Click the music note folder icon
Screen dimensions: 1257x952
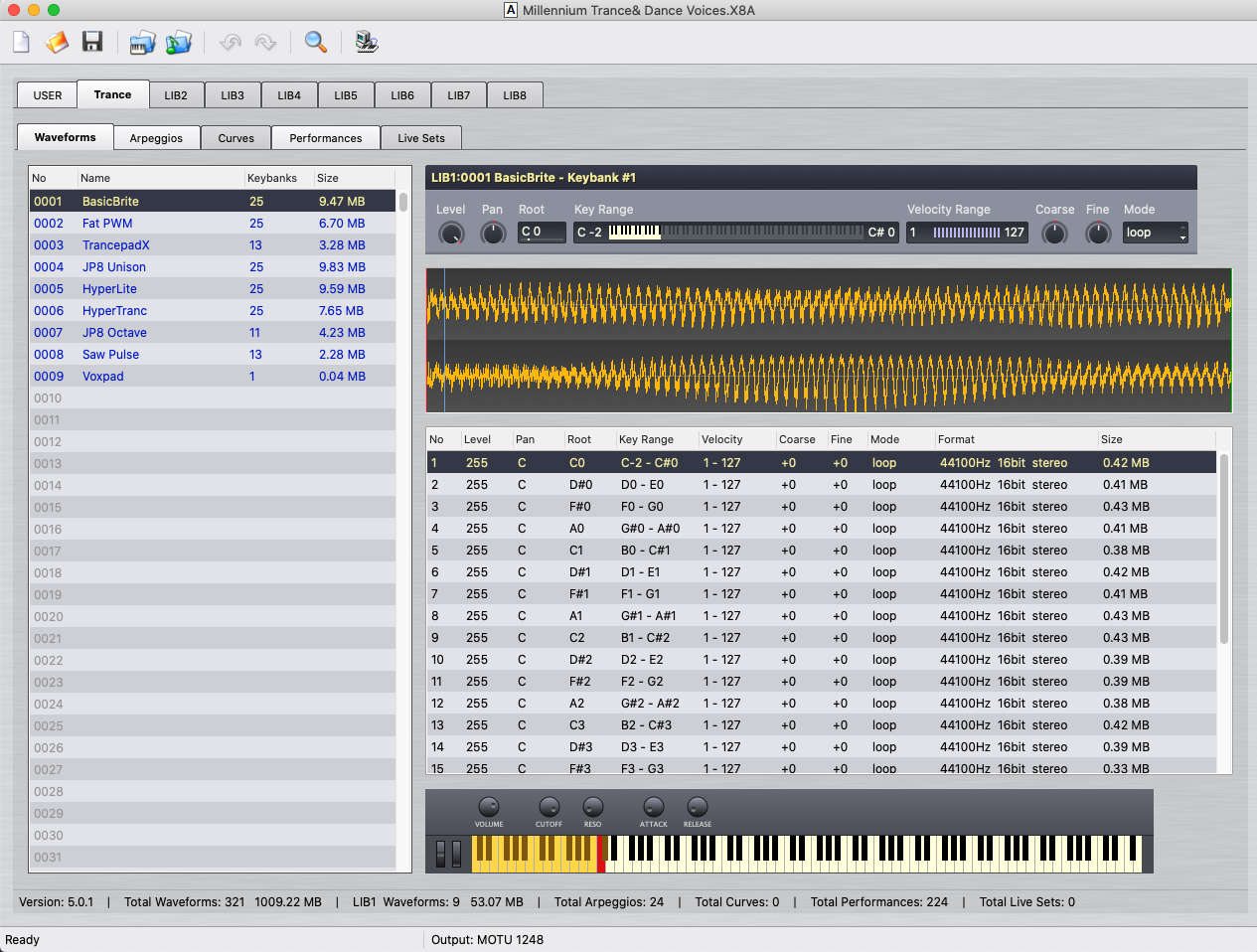click(179, 42)
